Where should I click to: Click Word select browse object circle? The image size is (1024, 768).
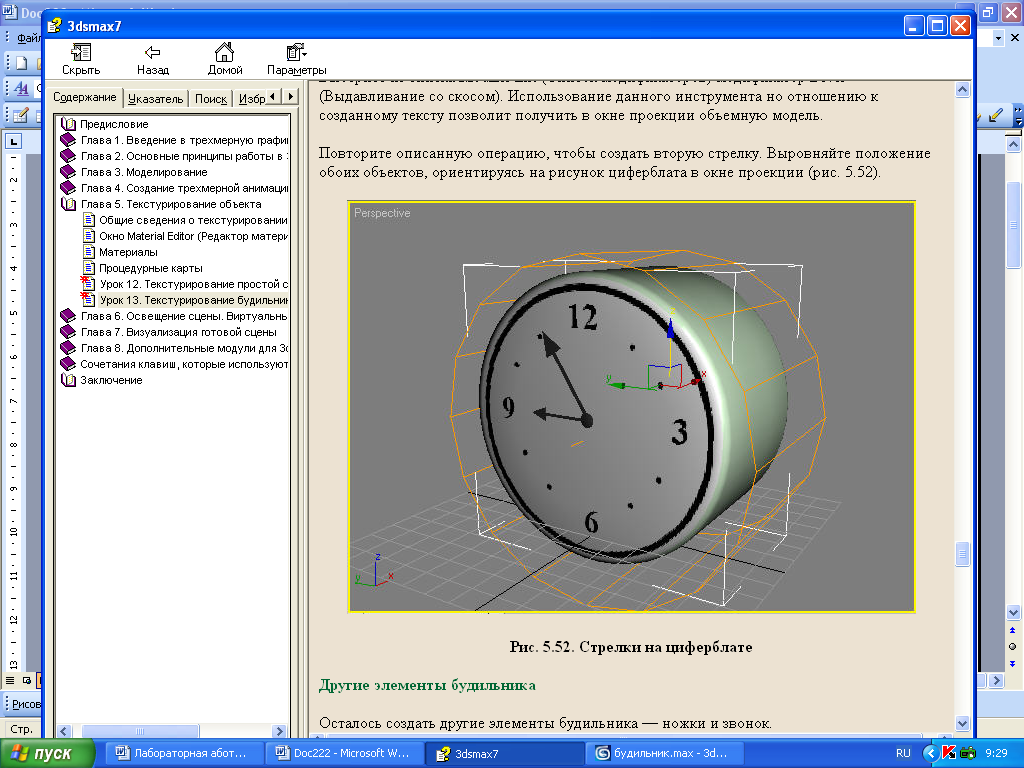click(x=1012, y=647)
